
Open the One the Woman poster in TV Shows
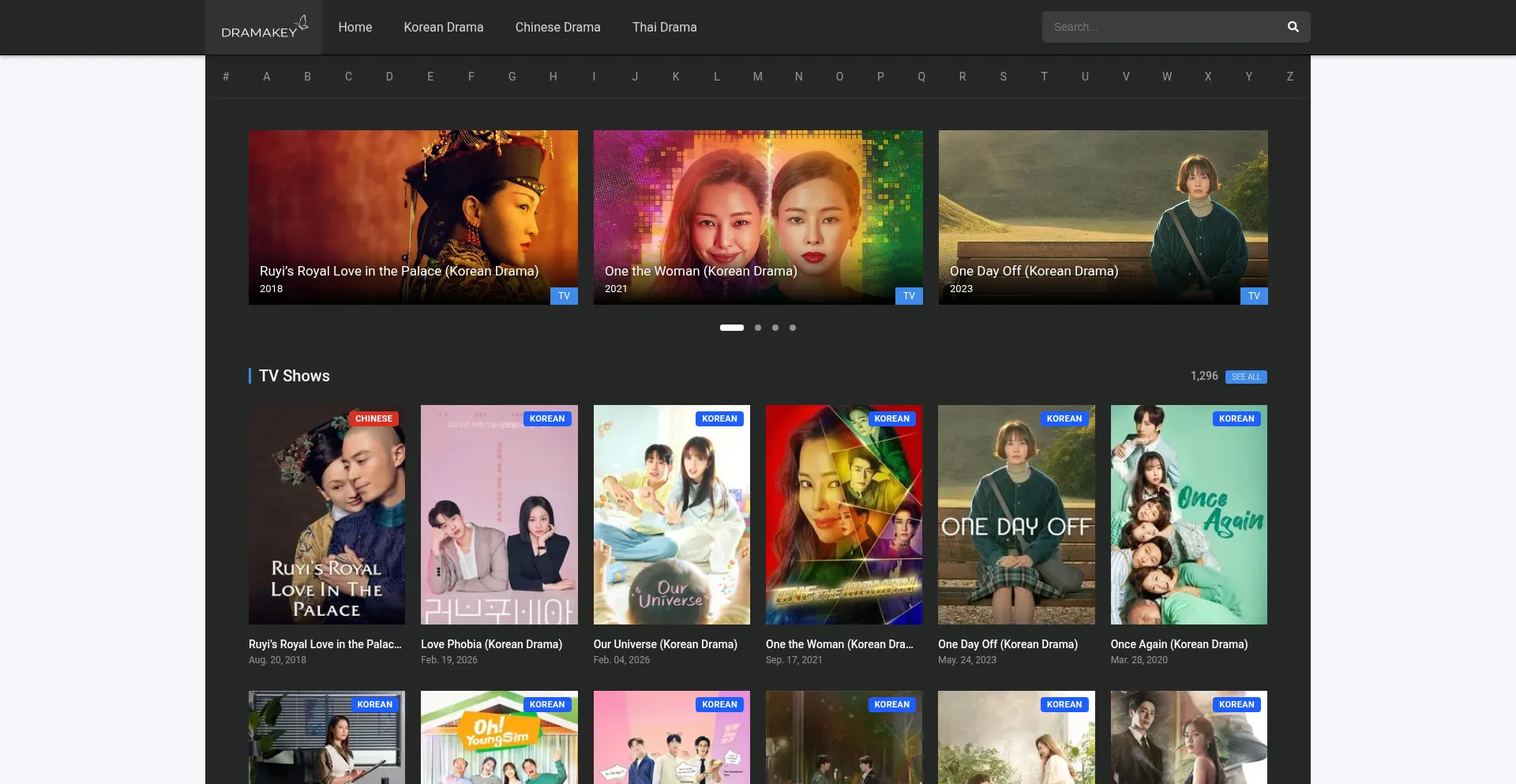click(x=844, y=515)
